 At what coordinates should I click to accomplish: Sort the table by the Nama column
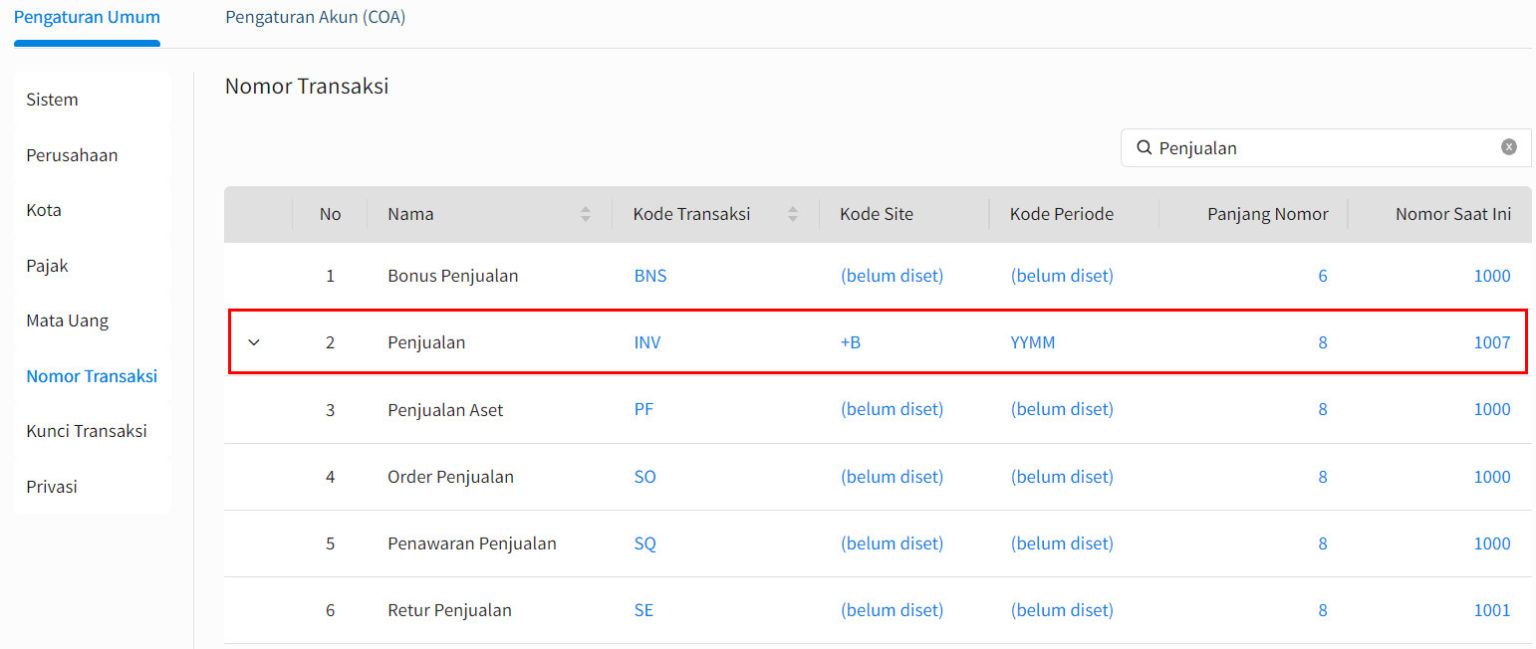(585, 213)
